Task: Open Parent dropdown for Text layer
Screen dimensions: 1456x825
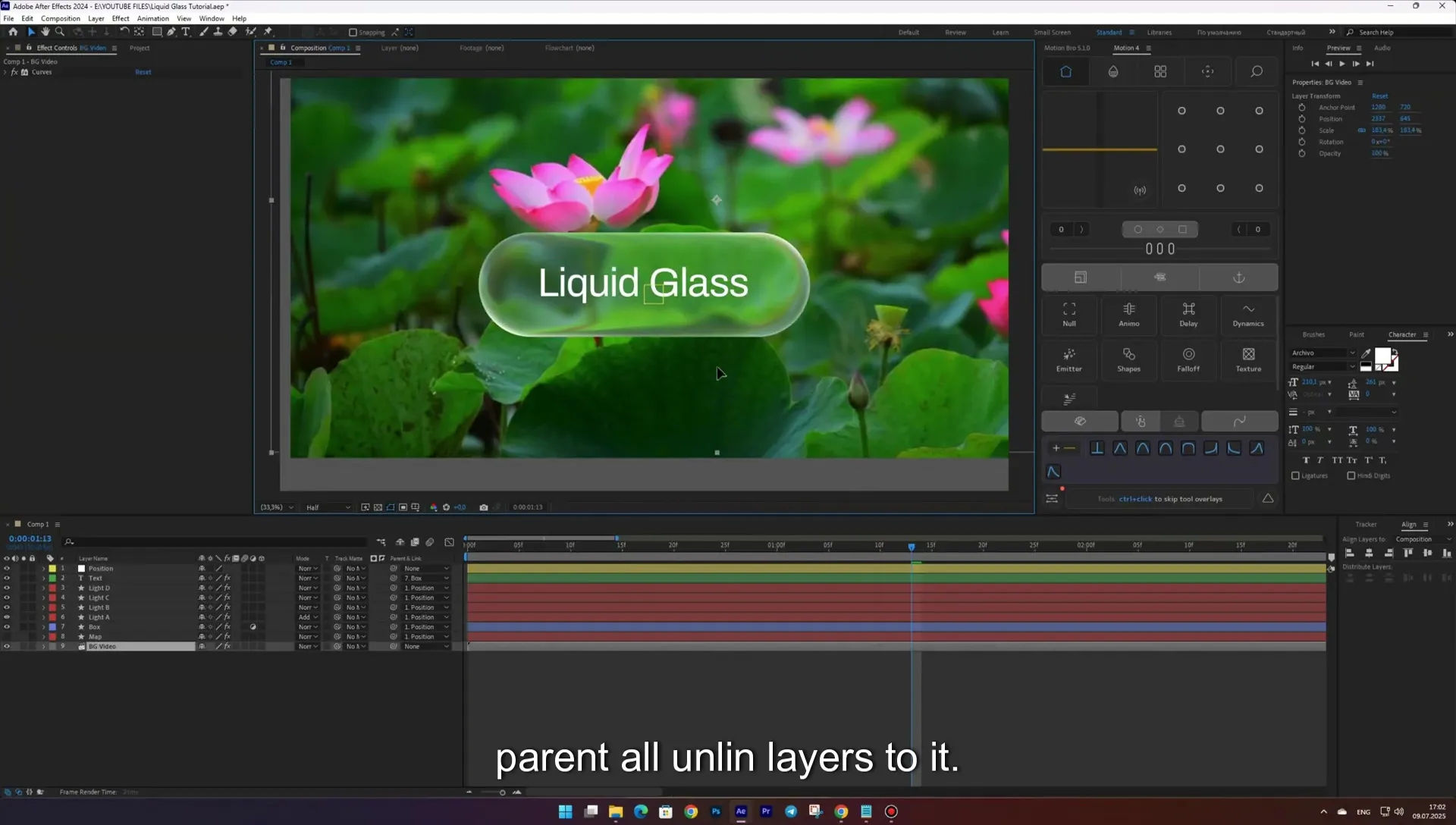Action: point(426,579)
